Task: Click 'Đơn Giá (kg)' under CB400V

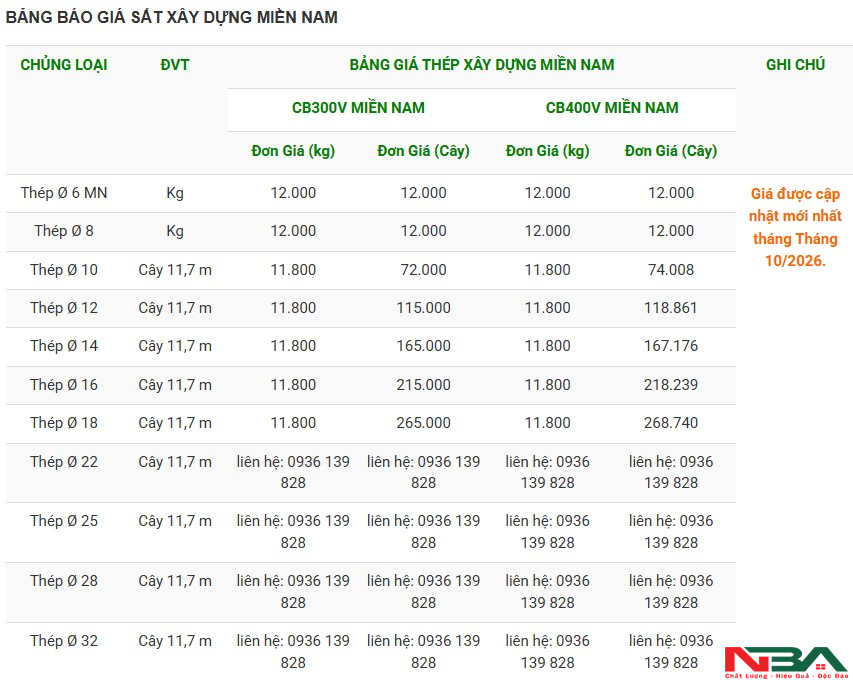Action: tap(547, 151)
